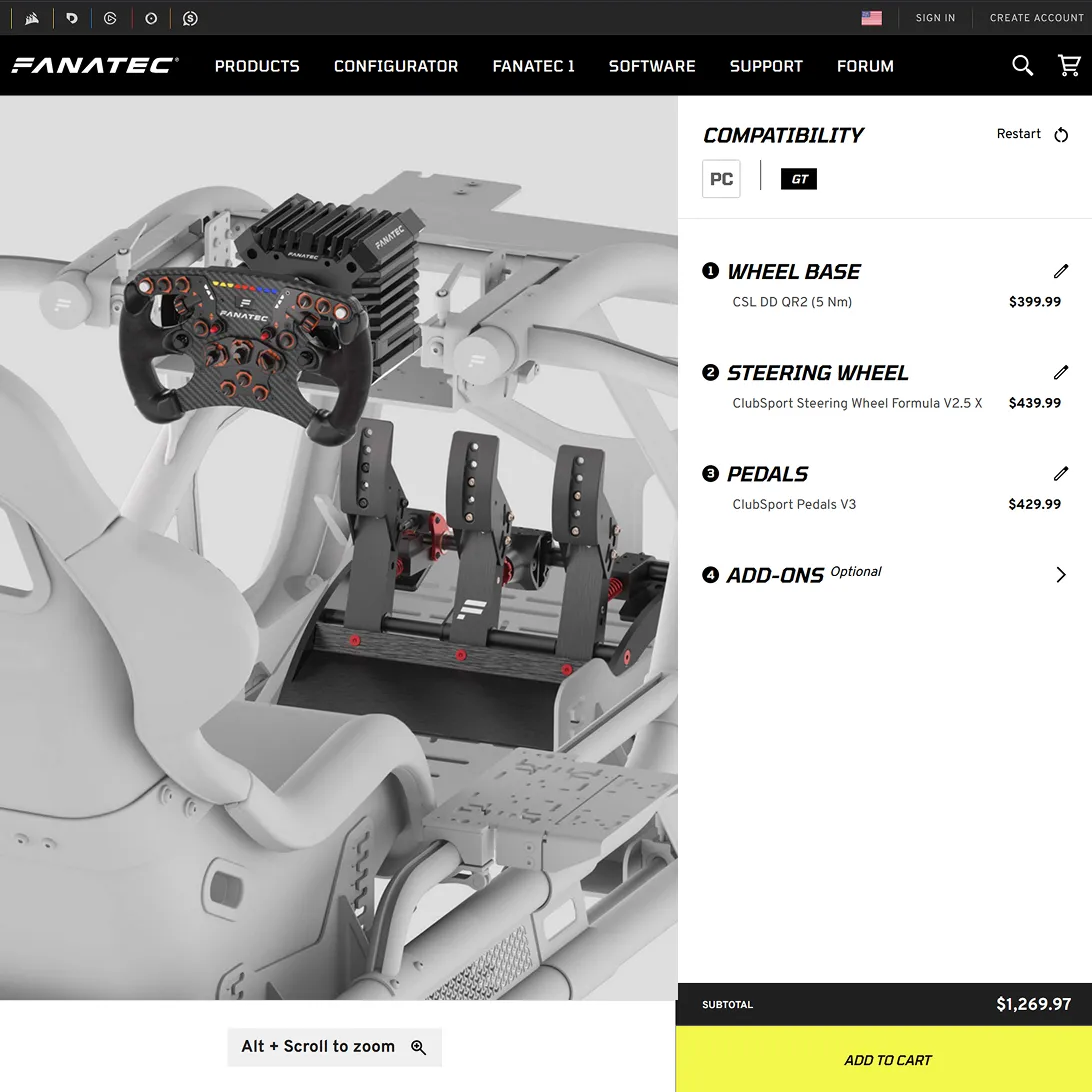
Task: Open the Software menu item
Action: pos(652,66)
